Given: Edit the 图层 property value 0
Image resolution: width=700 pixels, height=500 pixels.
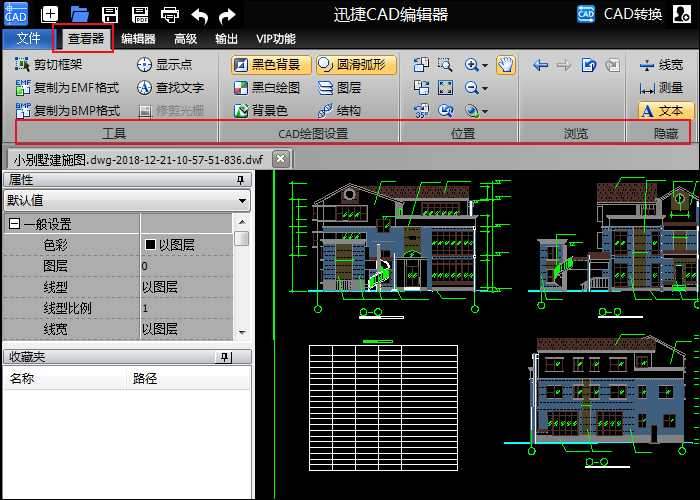Looking at the screenshot, I should 187,266.
